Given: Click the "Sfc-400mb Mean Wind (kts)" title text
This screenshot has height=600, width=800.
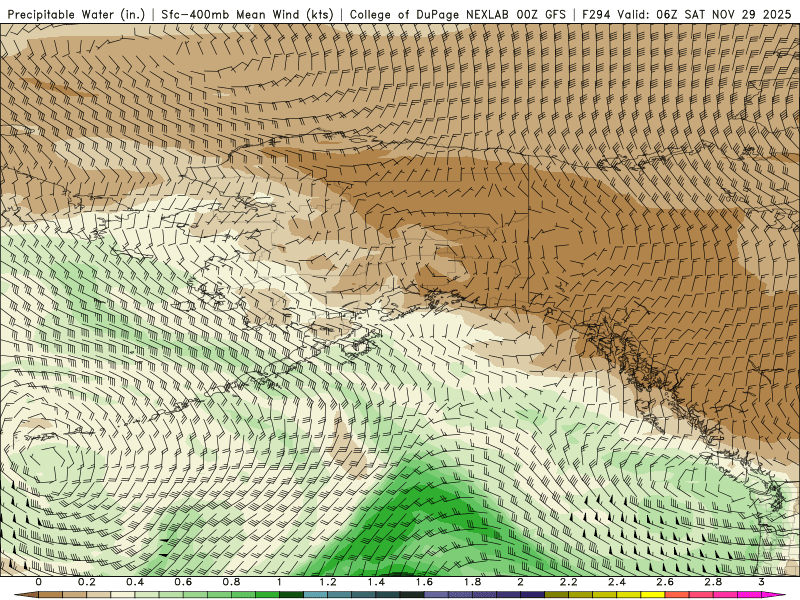Looking at the screenshot, I should pos(247,15).
